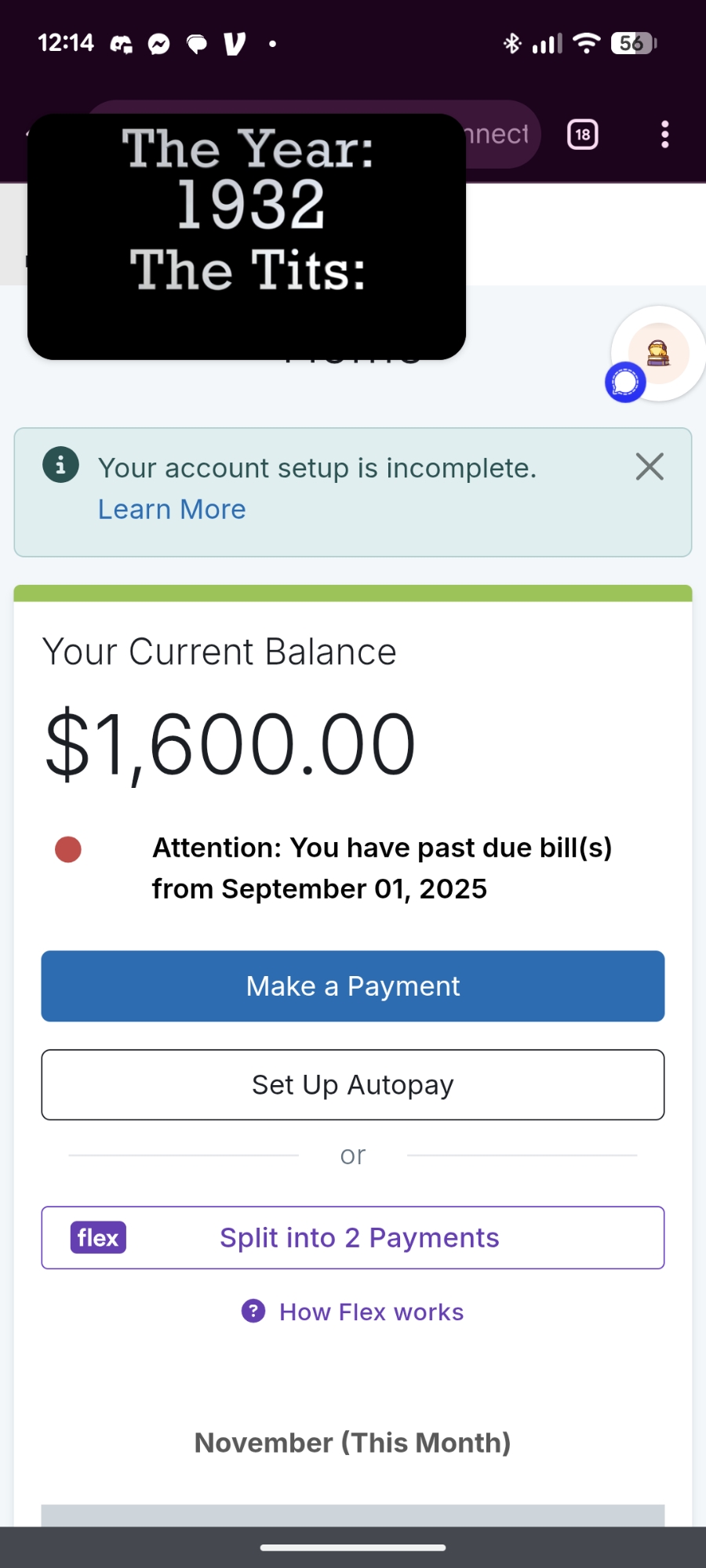The height and width of the screenshot is (1568, 706).
Task: Tap the Venmo notification icon in status bar
Action: (x=235, y=44)
